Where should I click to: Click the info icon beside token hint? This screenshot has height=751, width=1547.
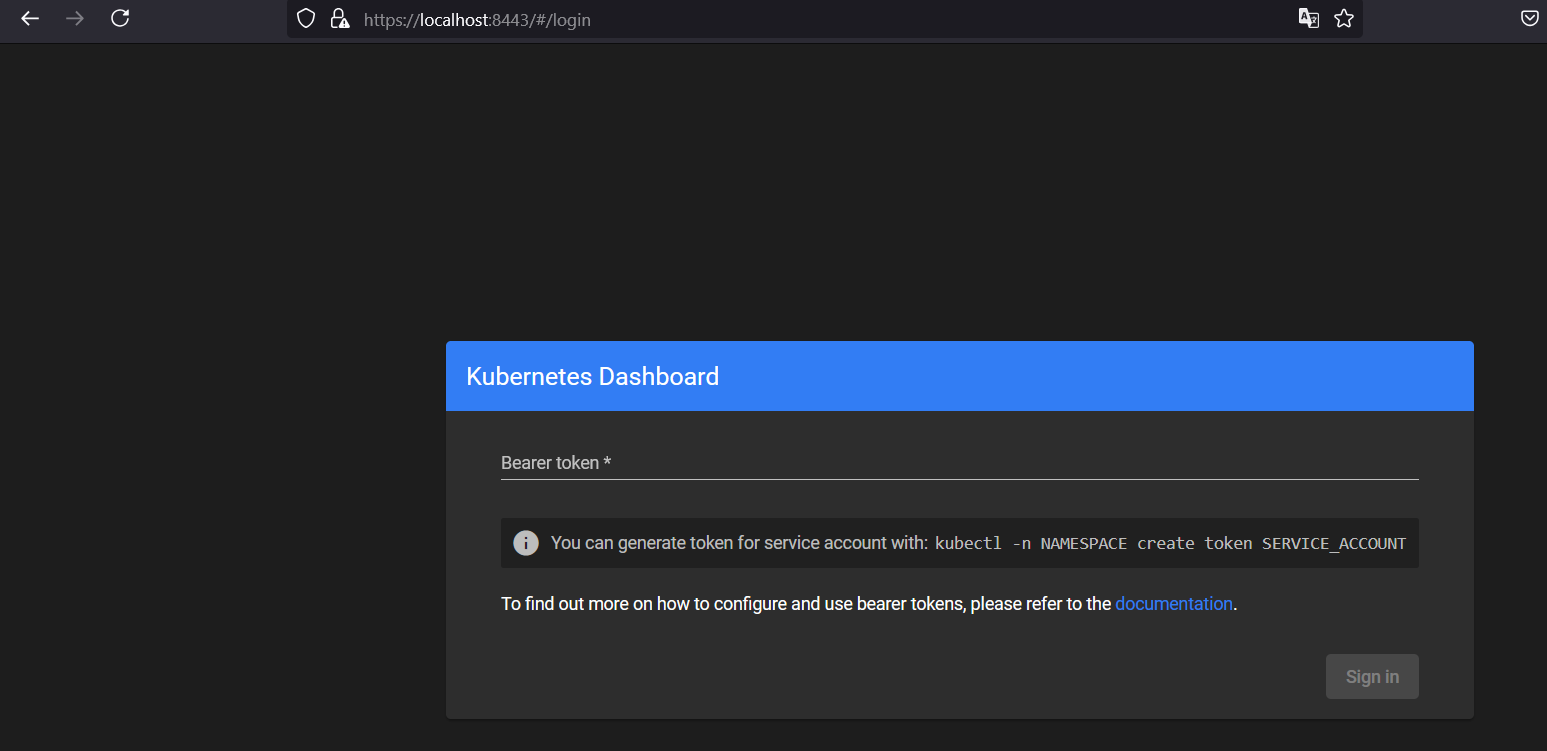point(526,543)
